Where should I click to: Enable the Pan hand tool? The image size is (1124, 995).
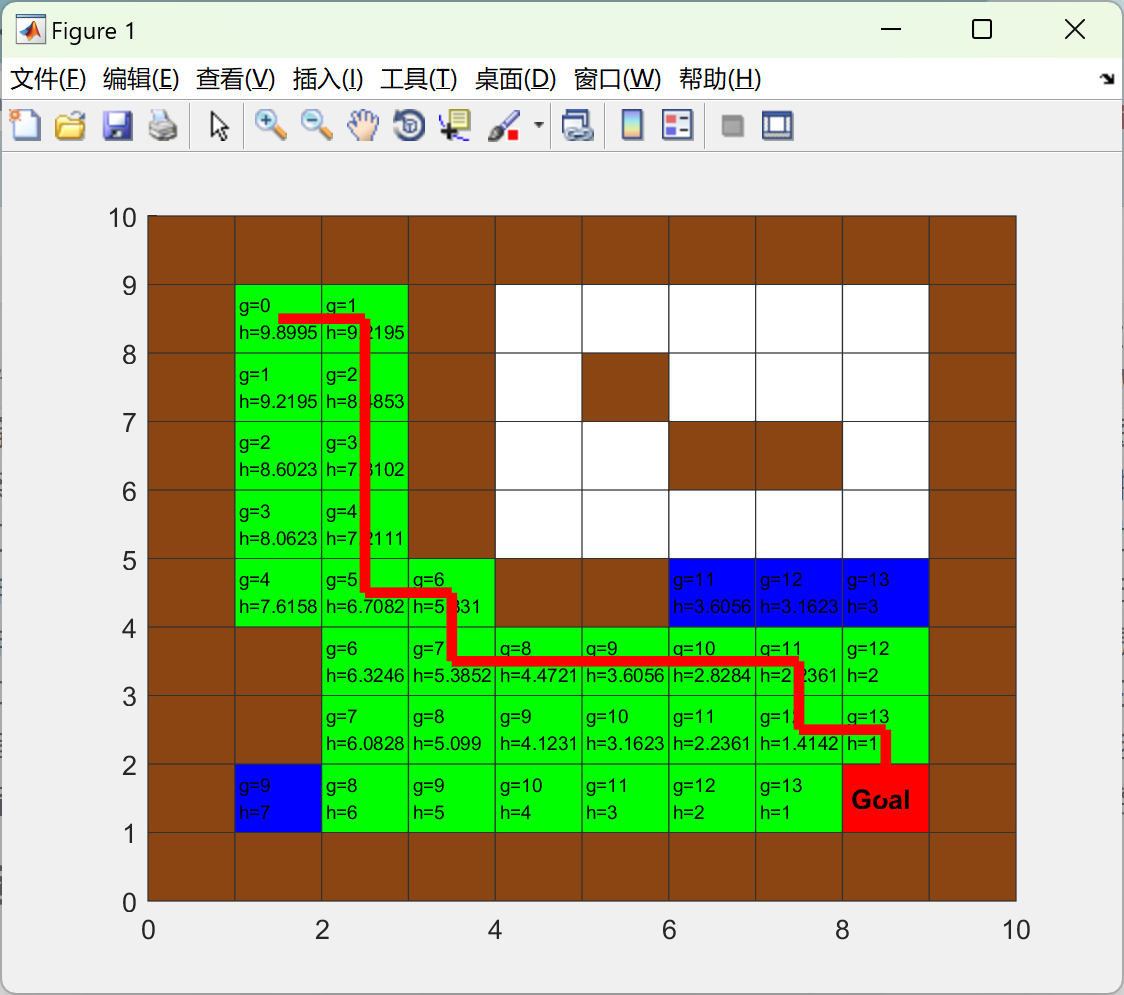(363, 125)
